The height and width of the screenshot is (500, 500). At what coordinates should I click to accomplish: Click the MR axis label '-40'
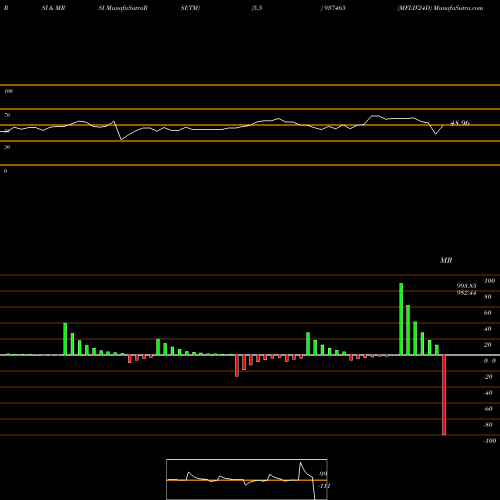pos(488,393)
